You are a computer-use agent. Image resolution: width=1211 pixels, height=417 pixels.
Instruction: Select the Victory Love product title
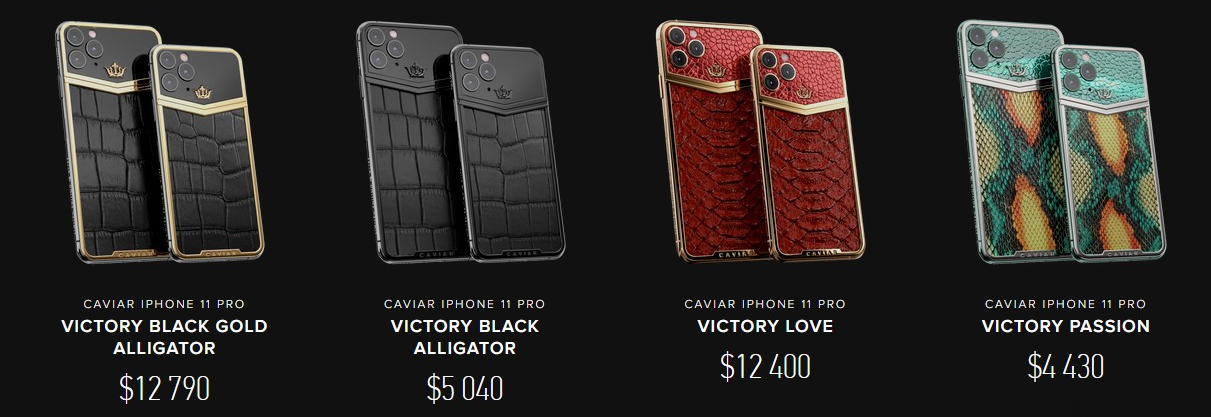(x=765, y=327)
